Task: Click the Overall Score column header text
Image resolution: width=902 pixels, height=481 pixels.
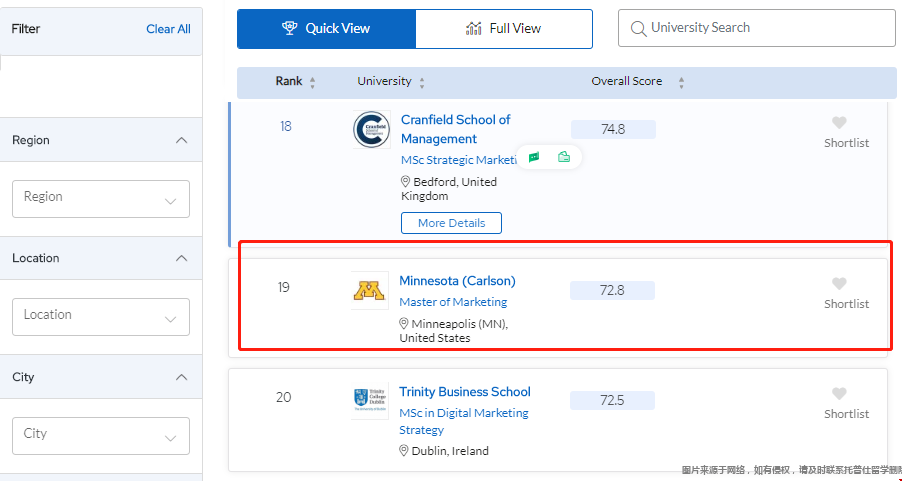Action: point(626,82)
